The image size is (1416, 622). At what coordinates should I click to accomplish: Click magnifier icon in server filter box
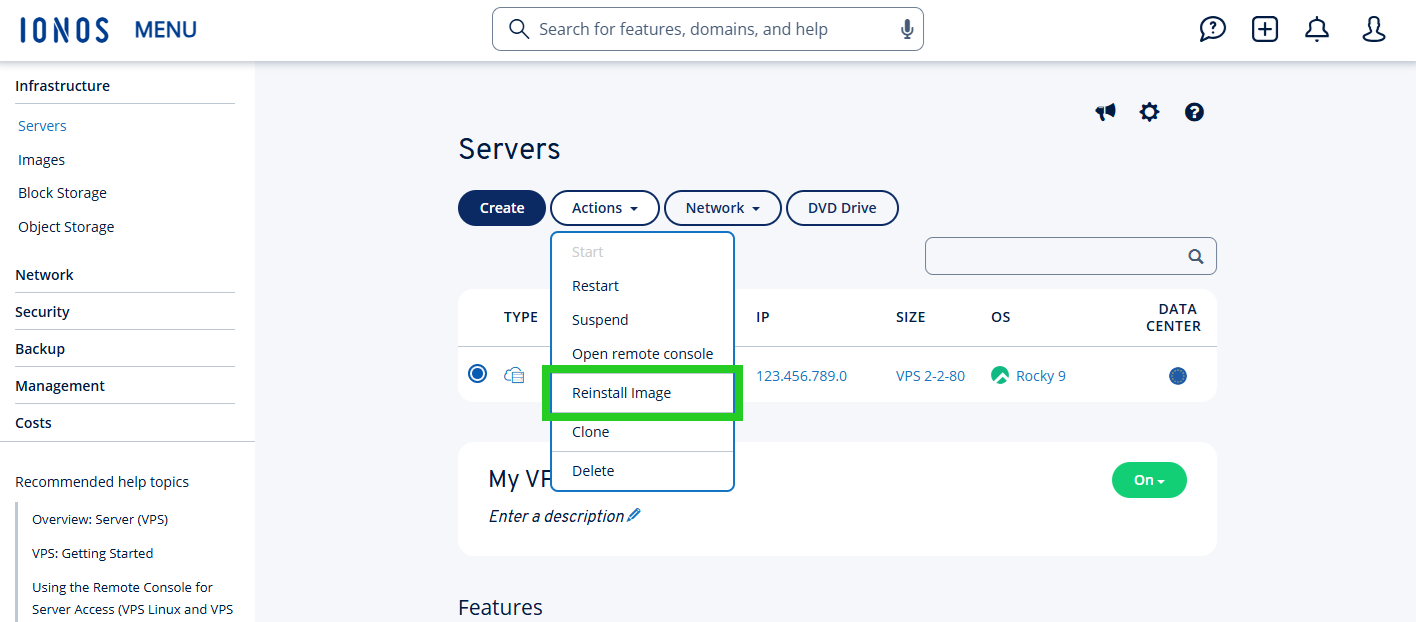pyautogui.click(x=1195, y=256)
